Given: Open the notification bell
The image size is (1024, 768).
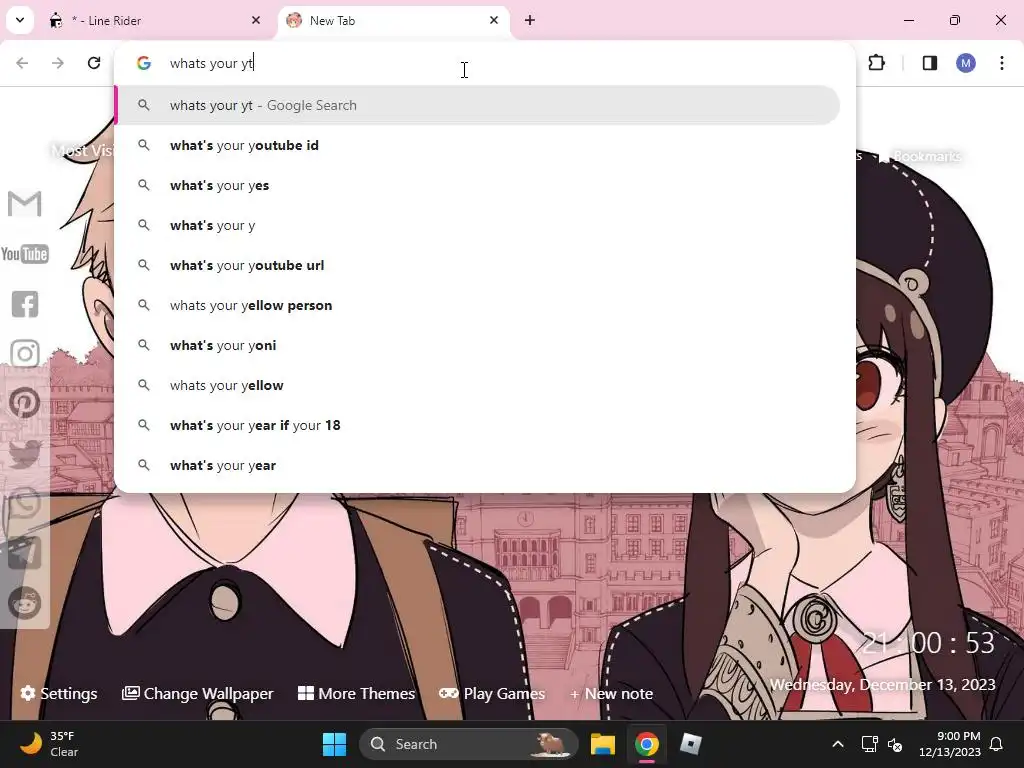Looking at the screenshot, I should (x=997, y=744).
